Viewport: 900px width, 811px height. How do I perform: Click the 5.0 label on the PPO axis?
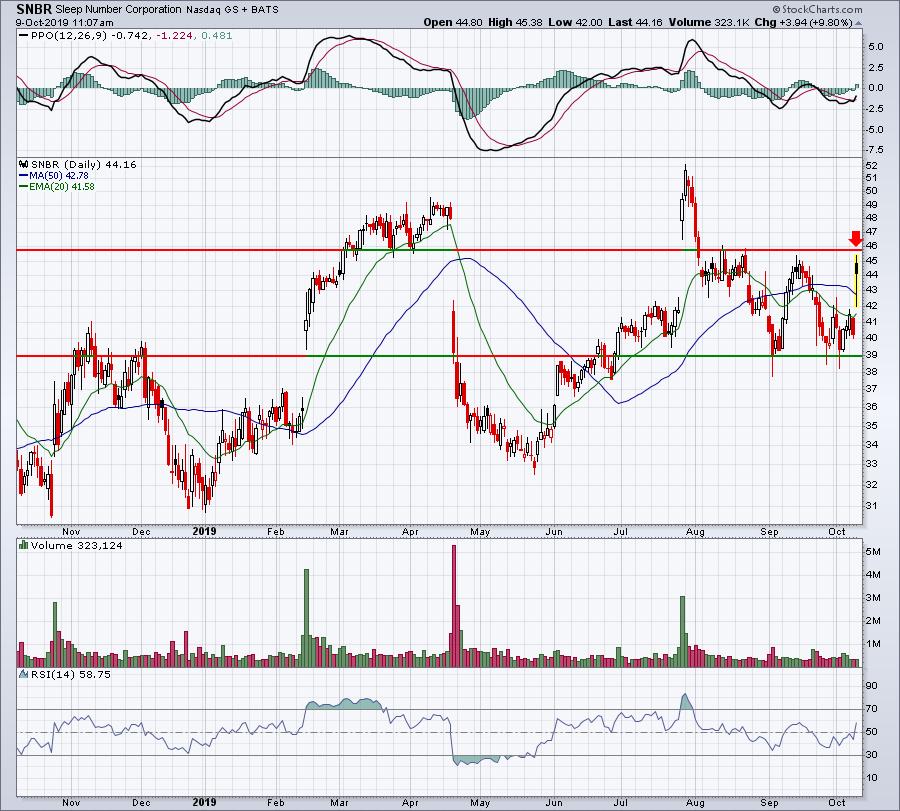pos(875,46)
